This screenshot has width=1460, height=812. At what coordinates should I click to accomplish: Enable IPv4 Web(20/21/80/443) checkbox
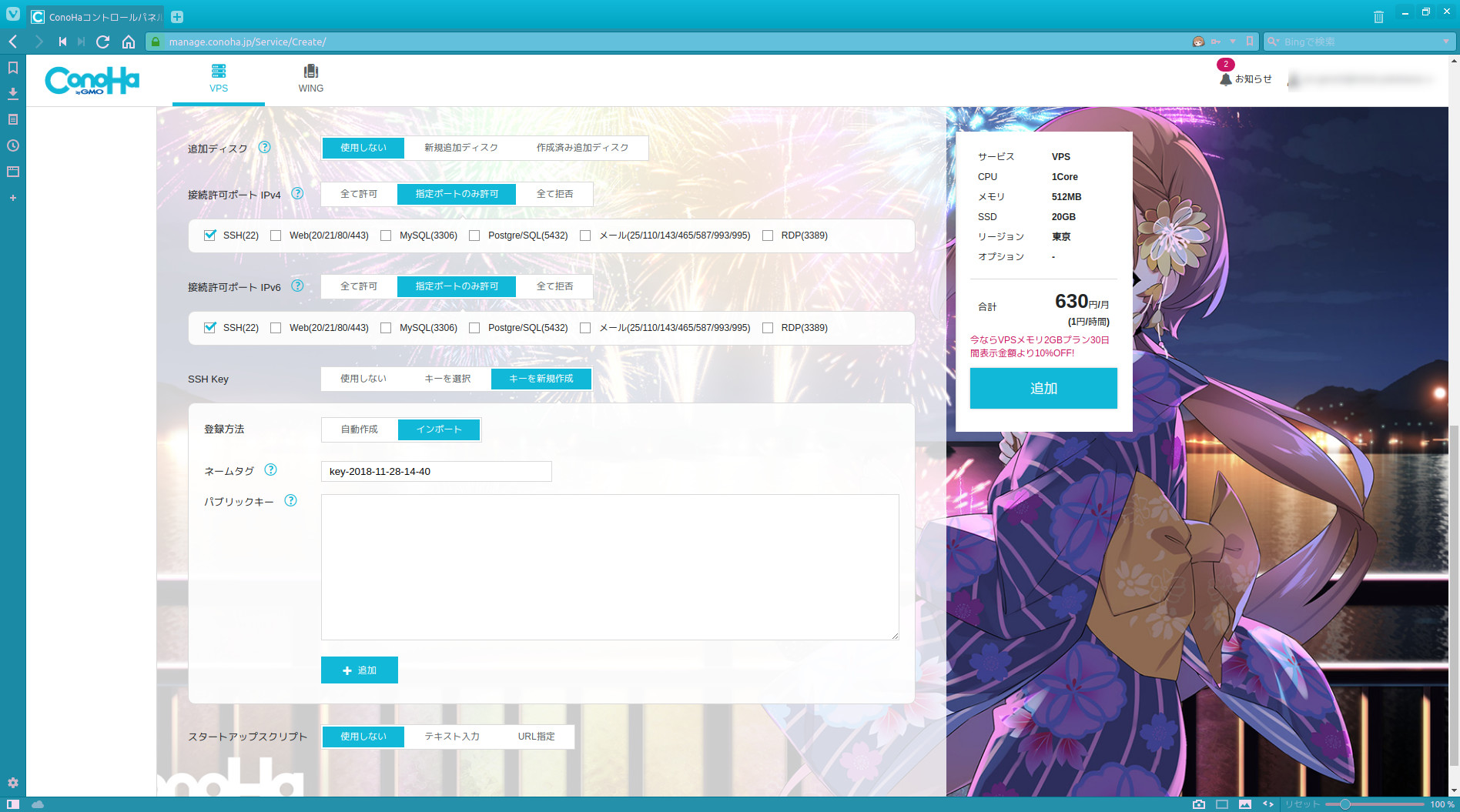pos(276,236)
